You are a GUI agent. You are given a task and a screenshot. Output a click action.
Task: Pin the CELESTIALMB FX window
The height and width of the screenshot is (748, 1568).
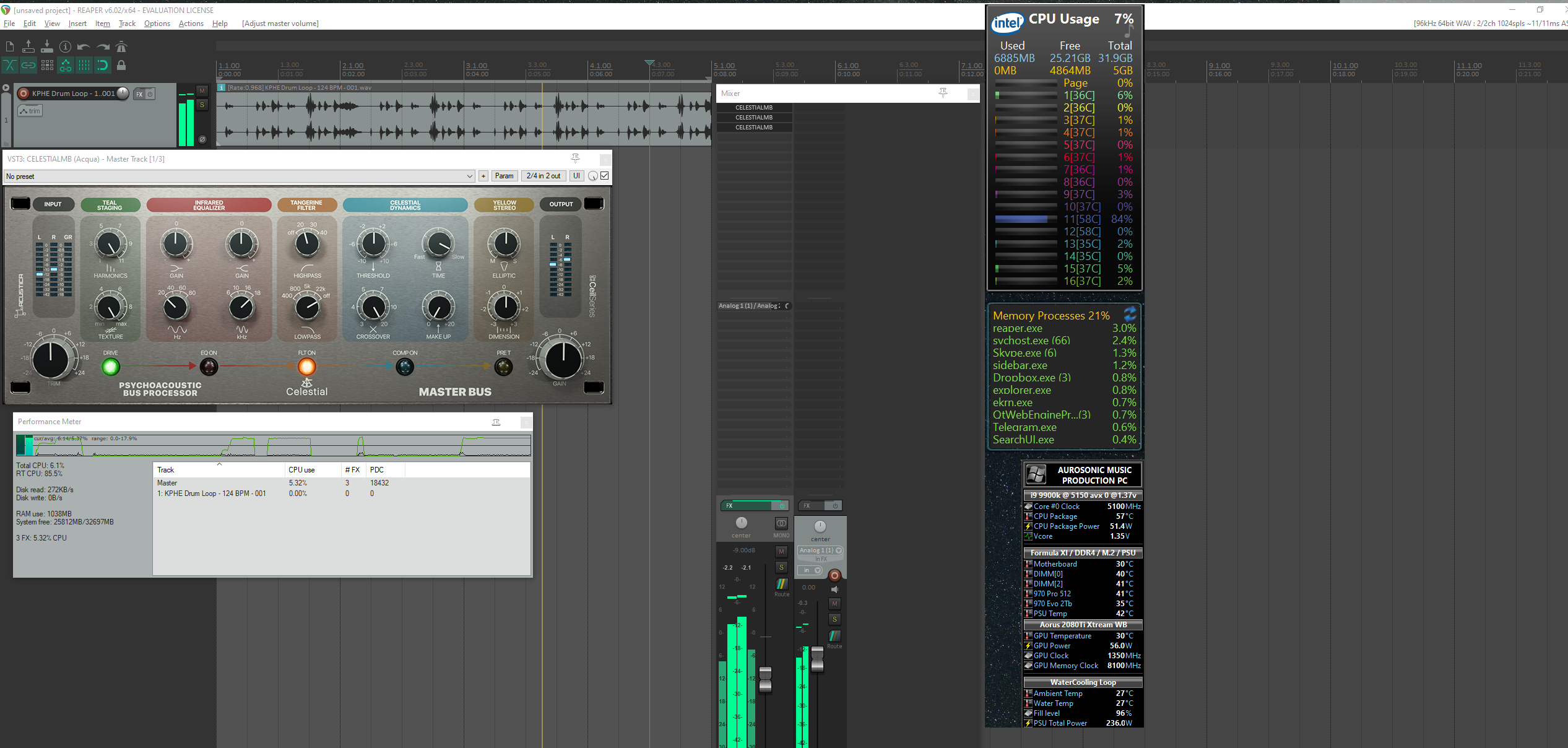[576, 159]
